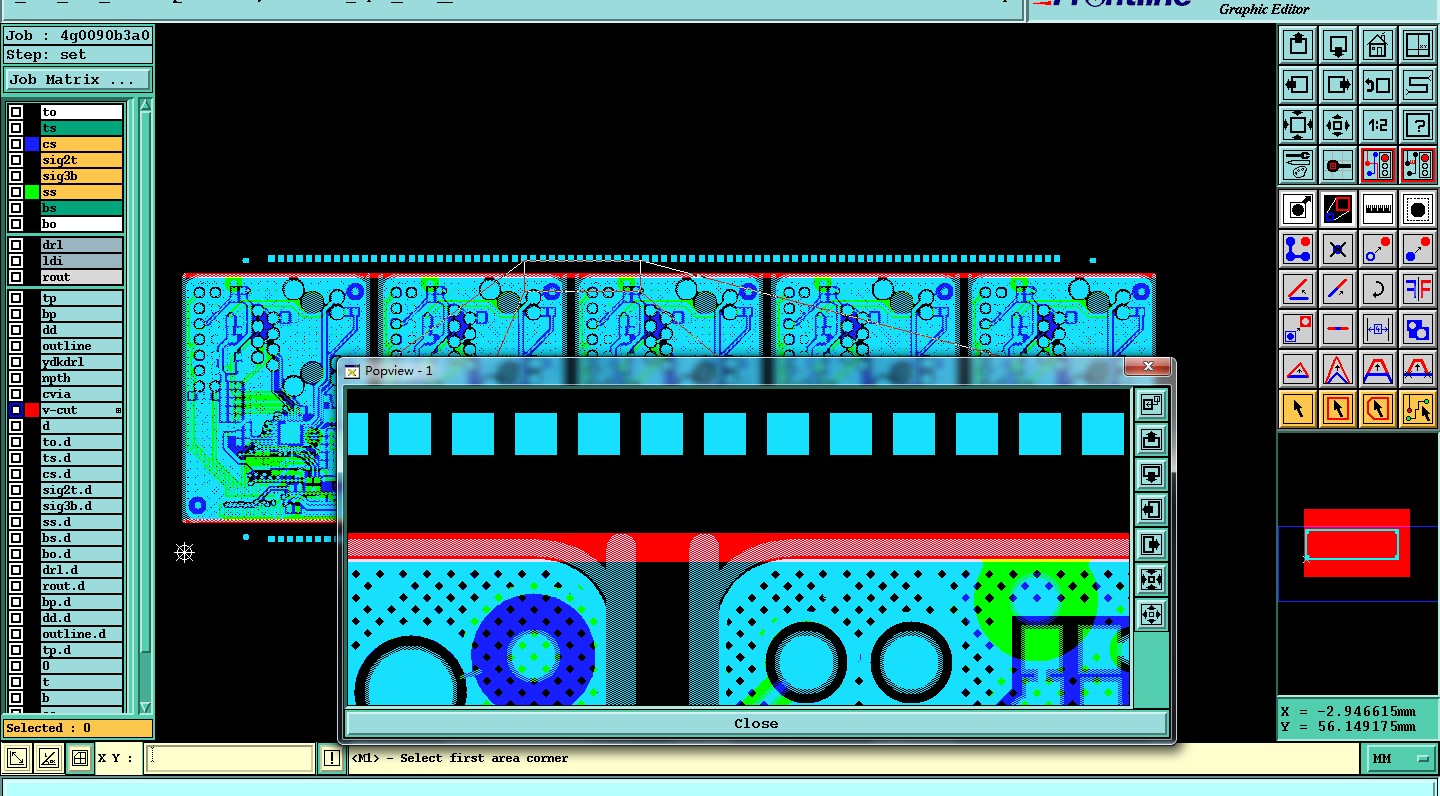This screenshot has width=1440, height=796.
Task: Select the ruler measure tool
Action: pos(1378,209)
